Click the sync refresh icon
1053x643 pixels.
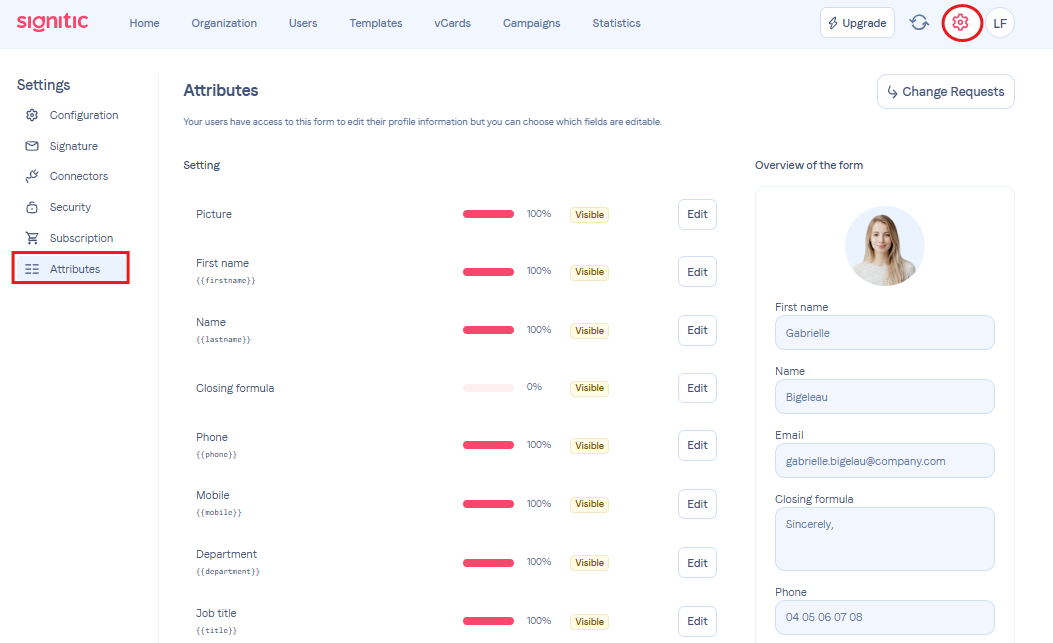point(919,23)
